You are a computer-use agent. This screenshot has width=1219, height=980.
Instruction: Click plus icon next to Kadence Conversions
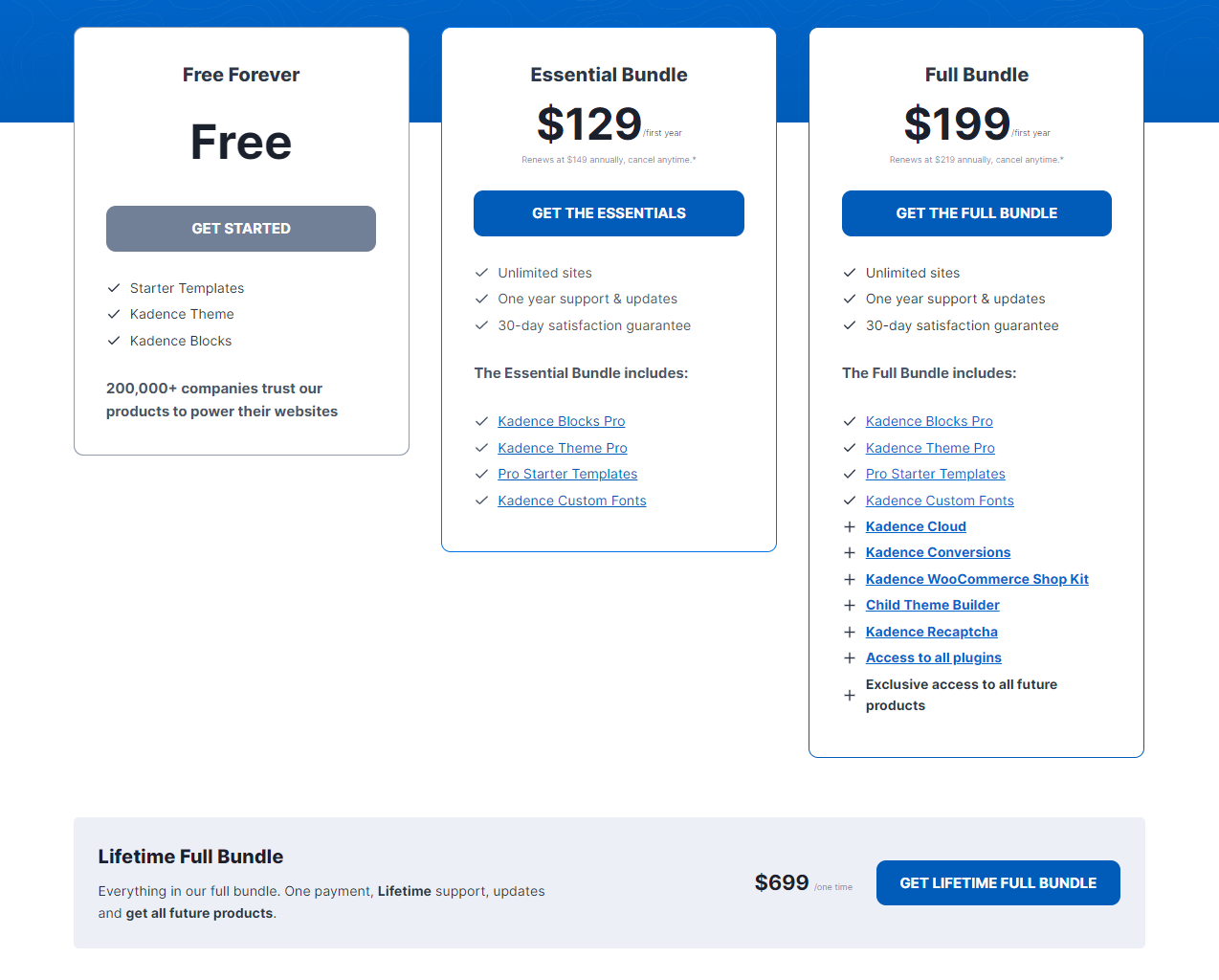click(849, 553)
